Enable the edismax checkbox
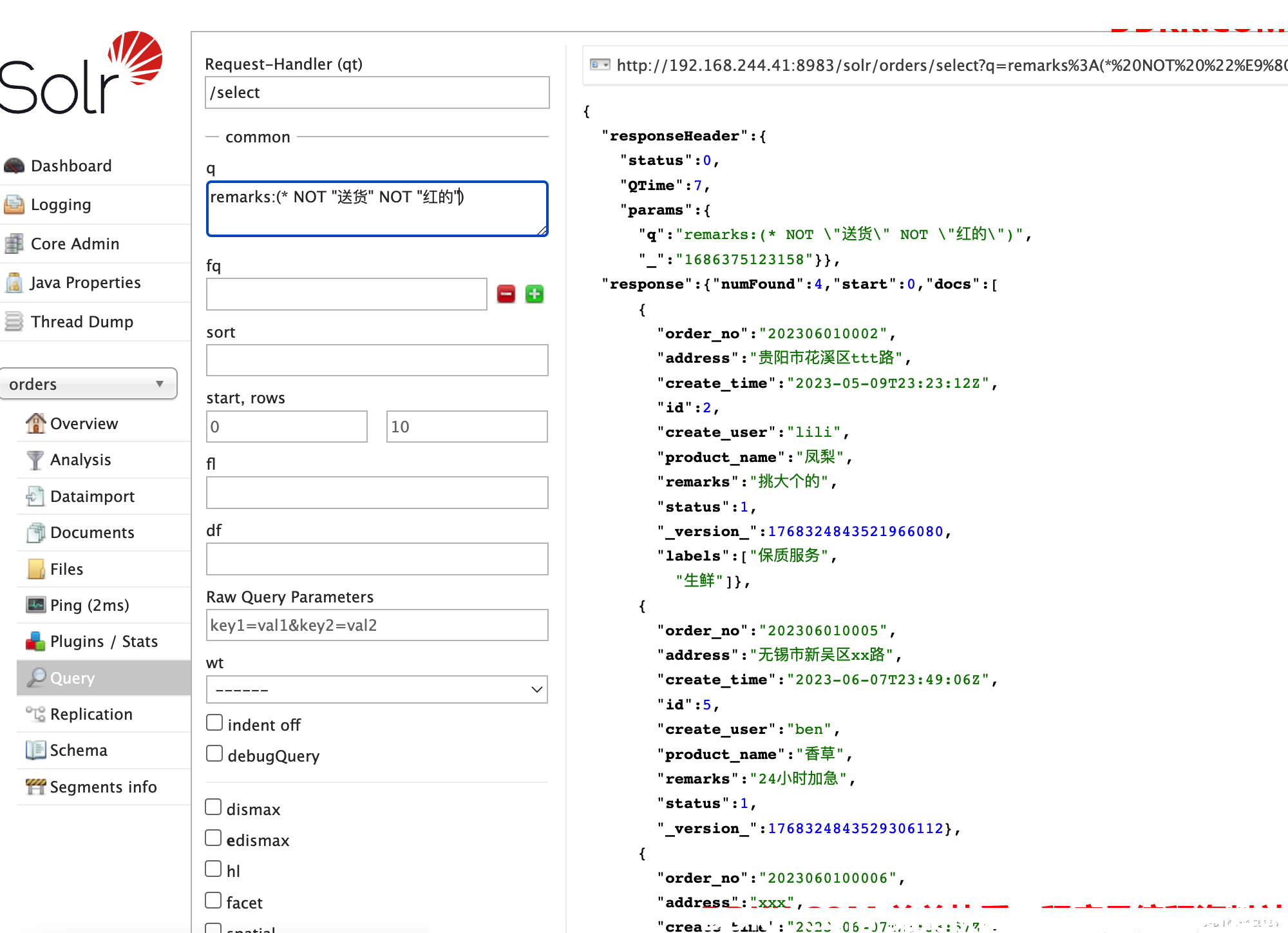This screenshot has height=933, width=1288. pos(213,838)
